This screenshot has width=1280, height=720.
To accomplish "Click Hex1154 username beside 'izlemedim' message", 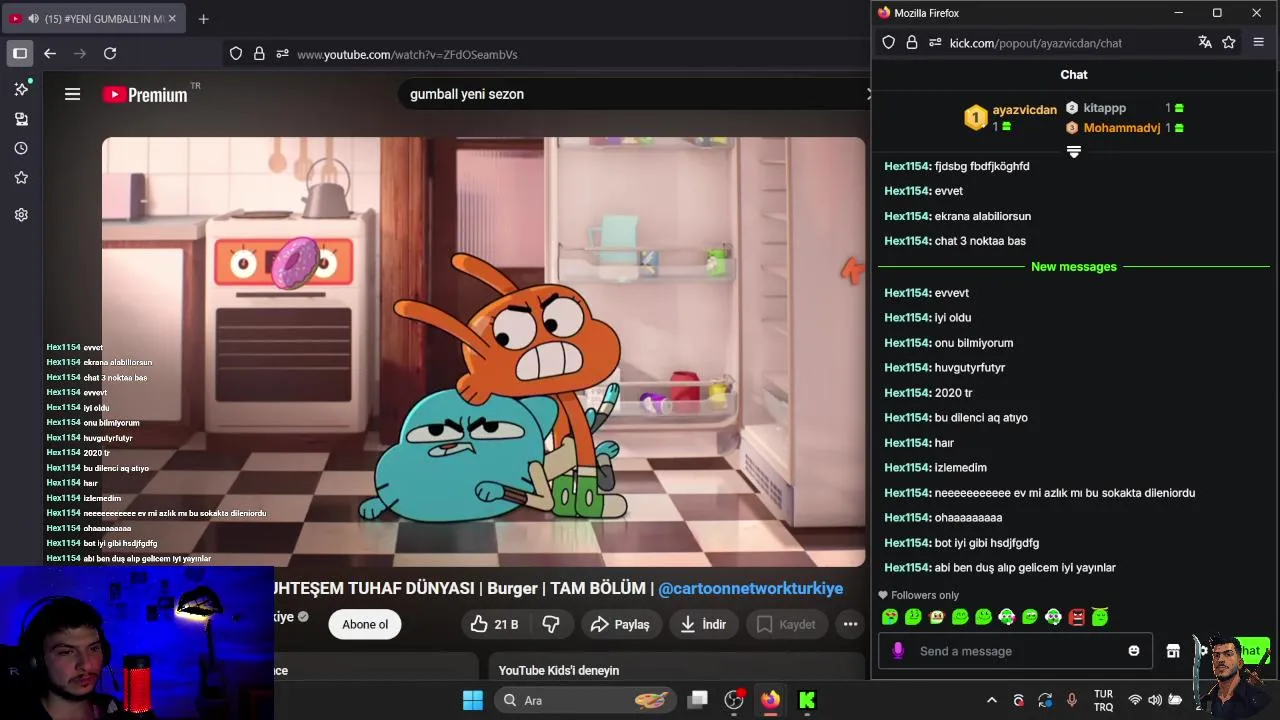I will coord(907,468).
